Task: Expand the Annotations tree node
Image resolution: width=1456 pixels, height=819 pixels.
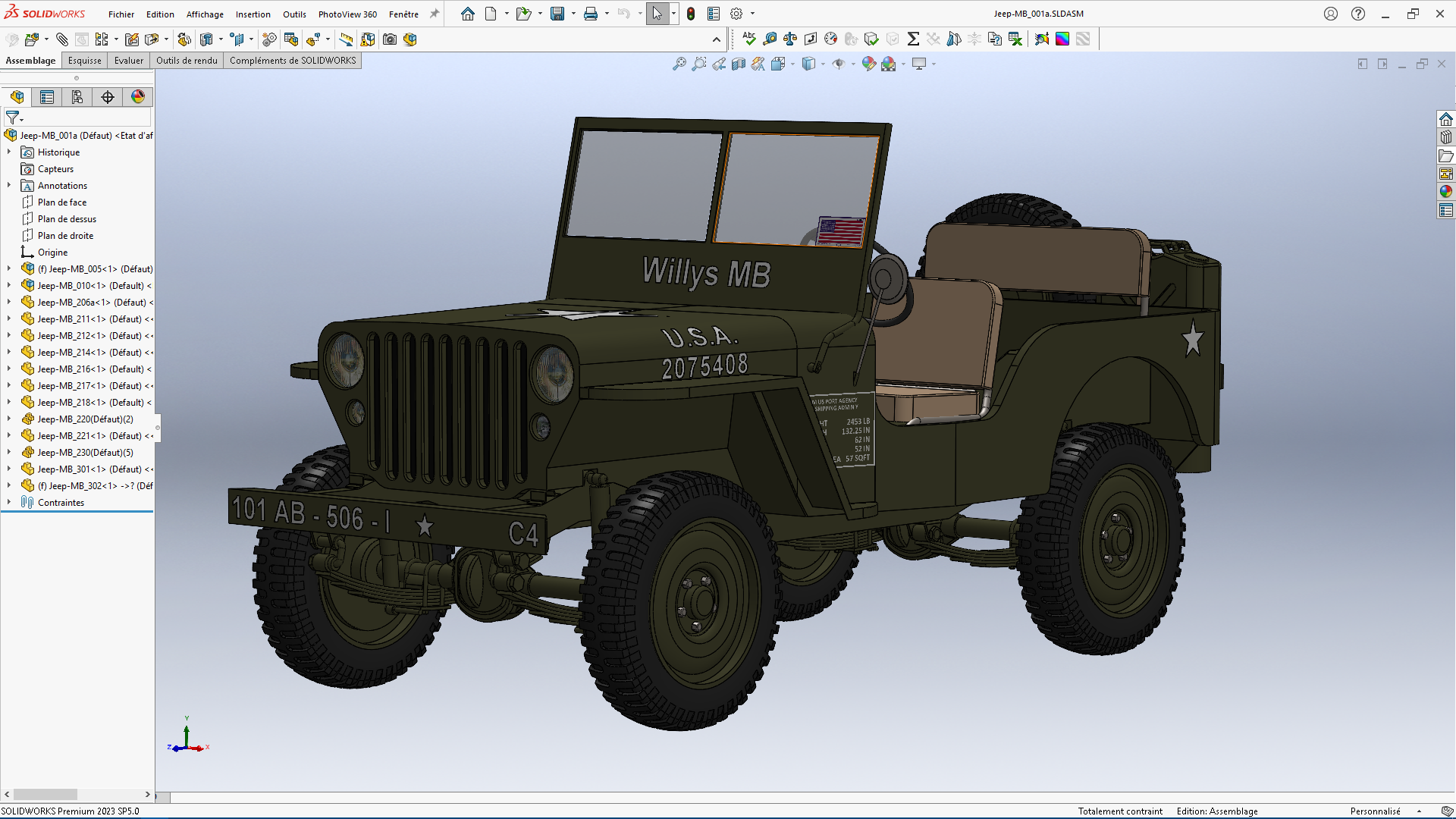Action: click(9, 186)
